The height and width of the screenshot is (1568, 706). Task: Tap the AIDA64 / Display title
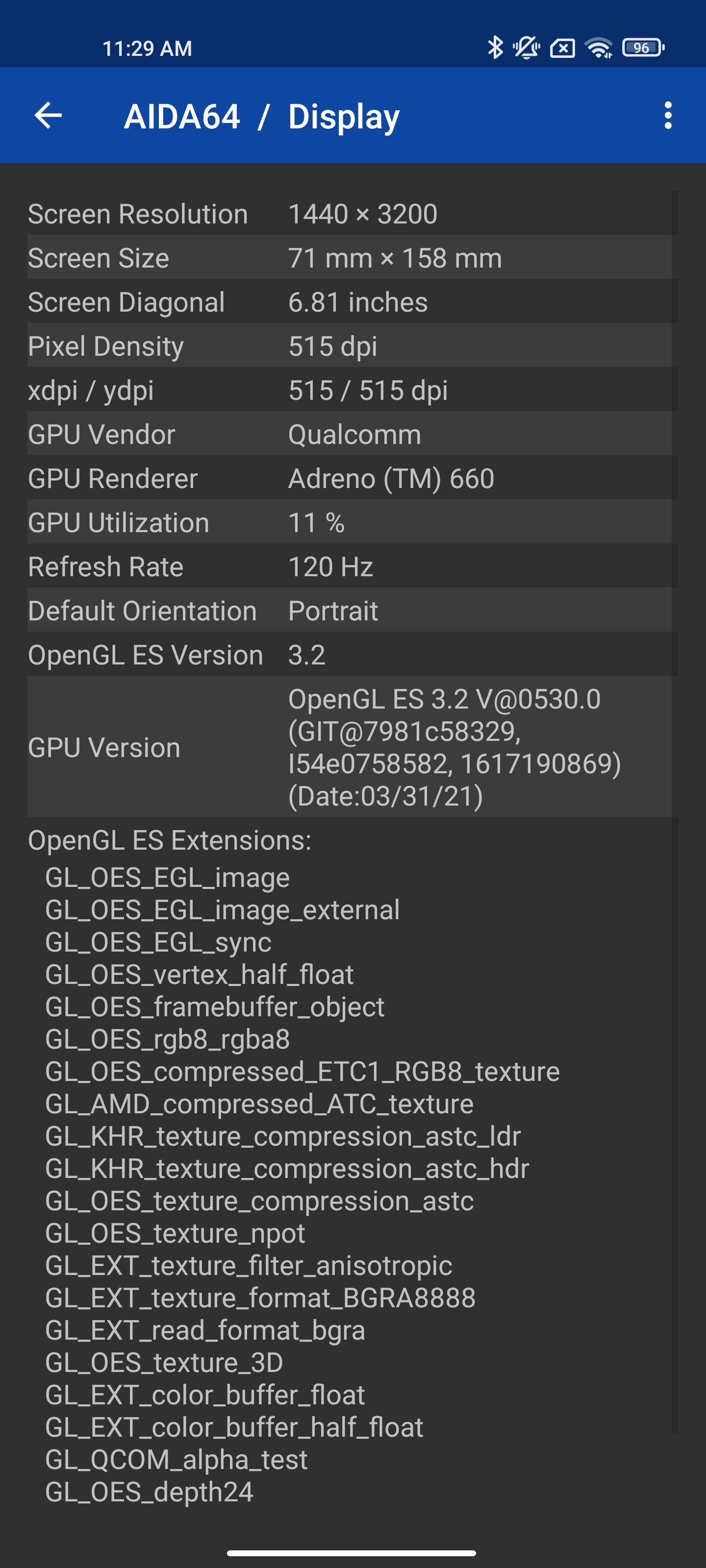pyautogui.click(x=262, y=116)
